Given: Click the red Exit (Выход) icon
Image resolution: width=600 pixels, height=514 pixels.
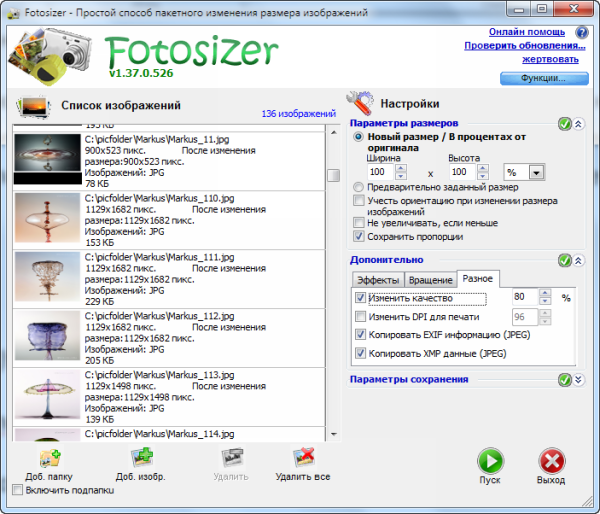Looking at the screenshot, I should click(x=551, y=462).
